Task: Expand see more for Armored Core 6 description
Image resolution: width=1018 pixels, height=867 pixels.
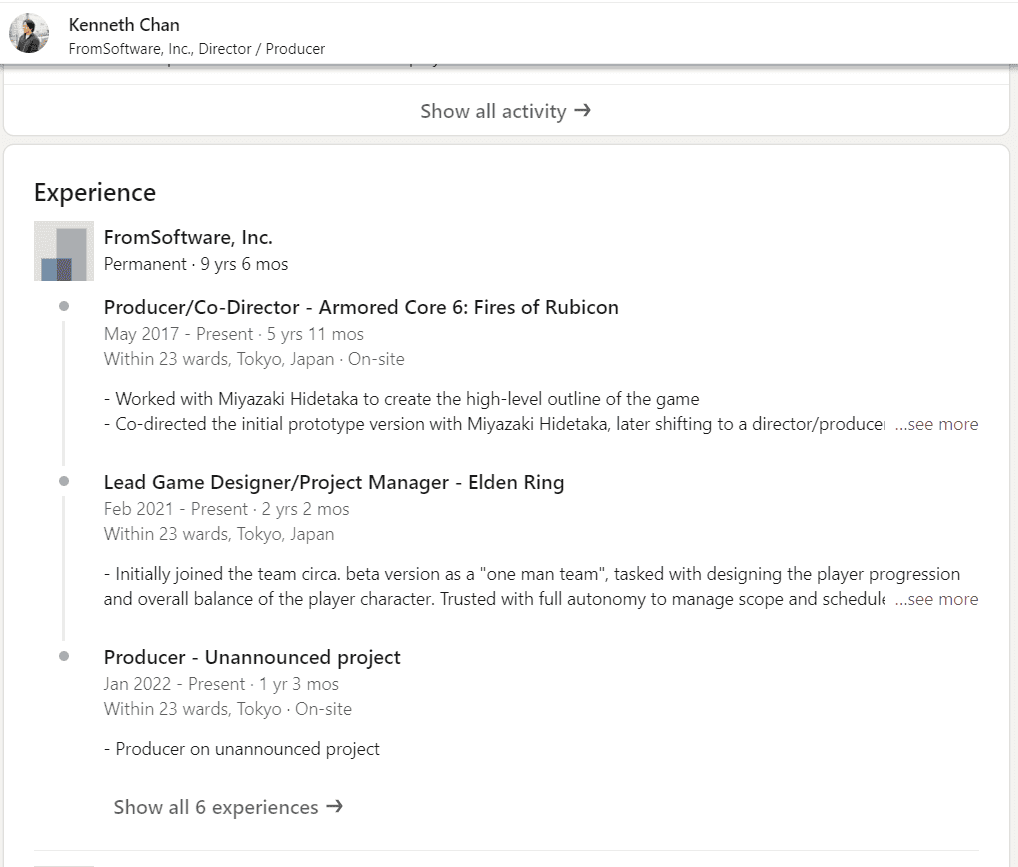Action: (x=936, y=424)
